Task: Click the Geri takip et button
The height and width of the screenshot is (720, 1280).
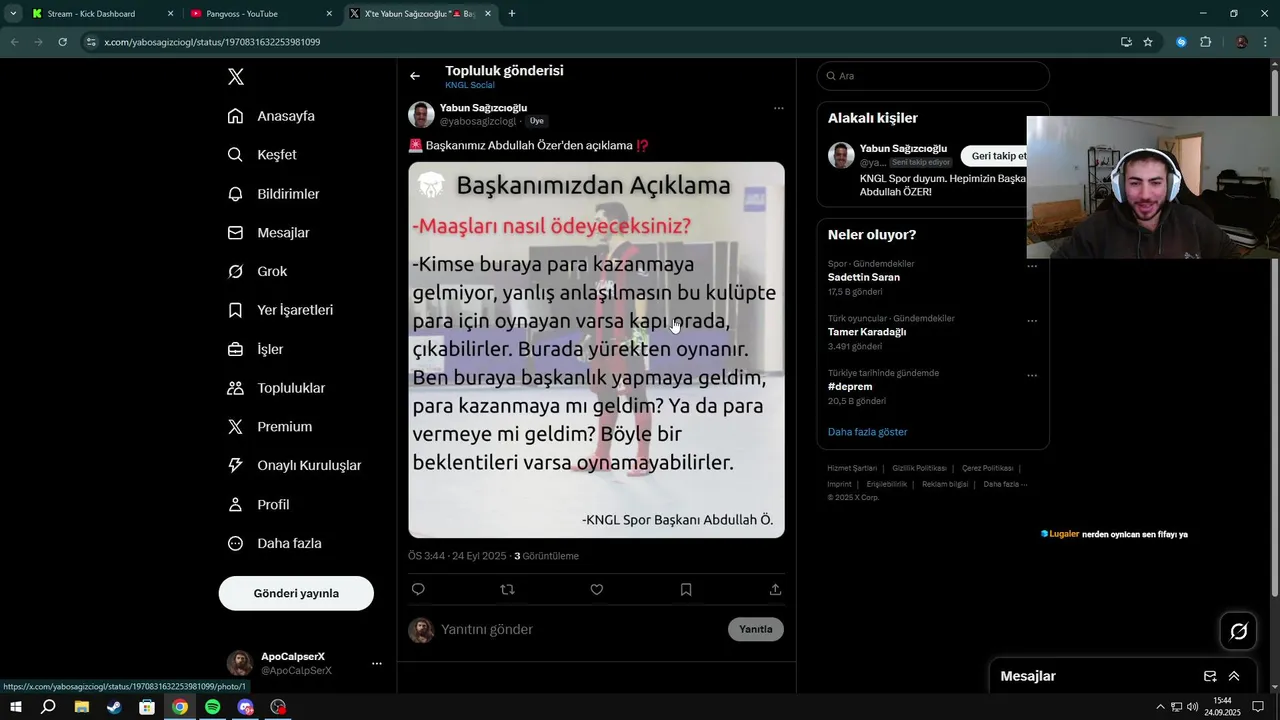Action: (998, 156)
